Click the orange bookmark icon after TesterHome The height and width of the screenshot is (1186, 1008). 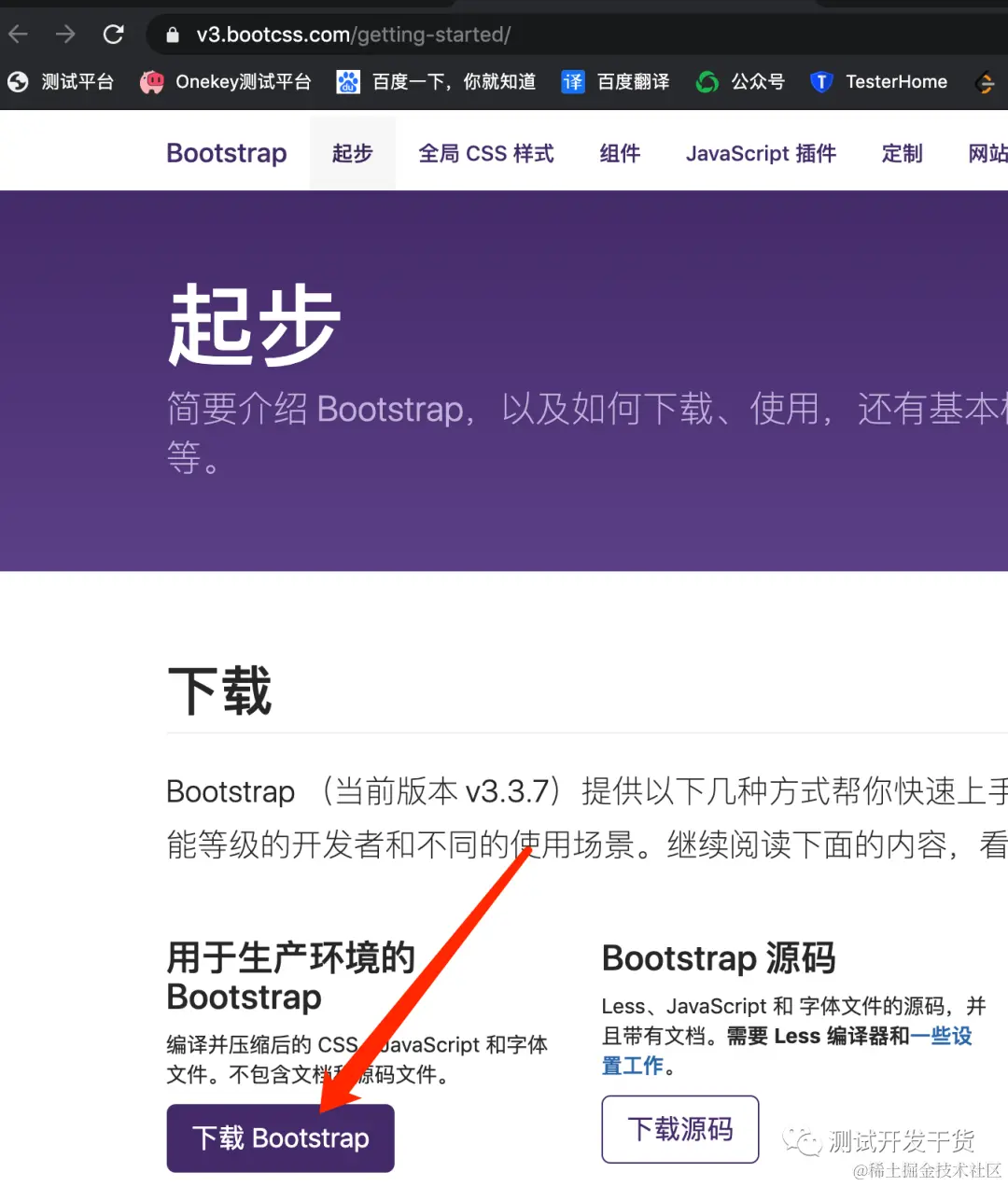[x=985, y=83]
